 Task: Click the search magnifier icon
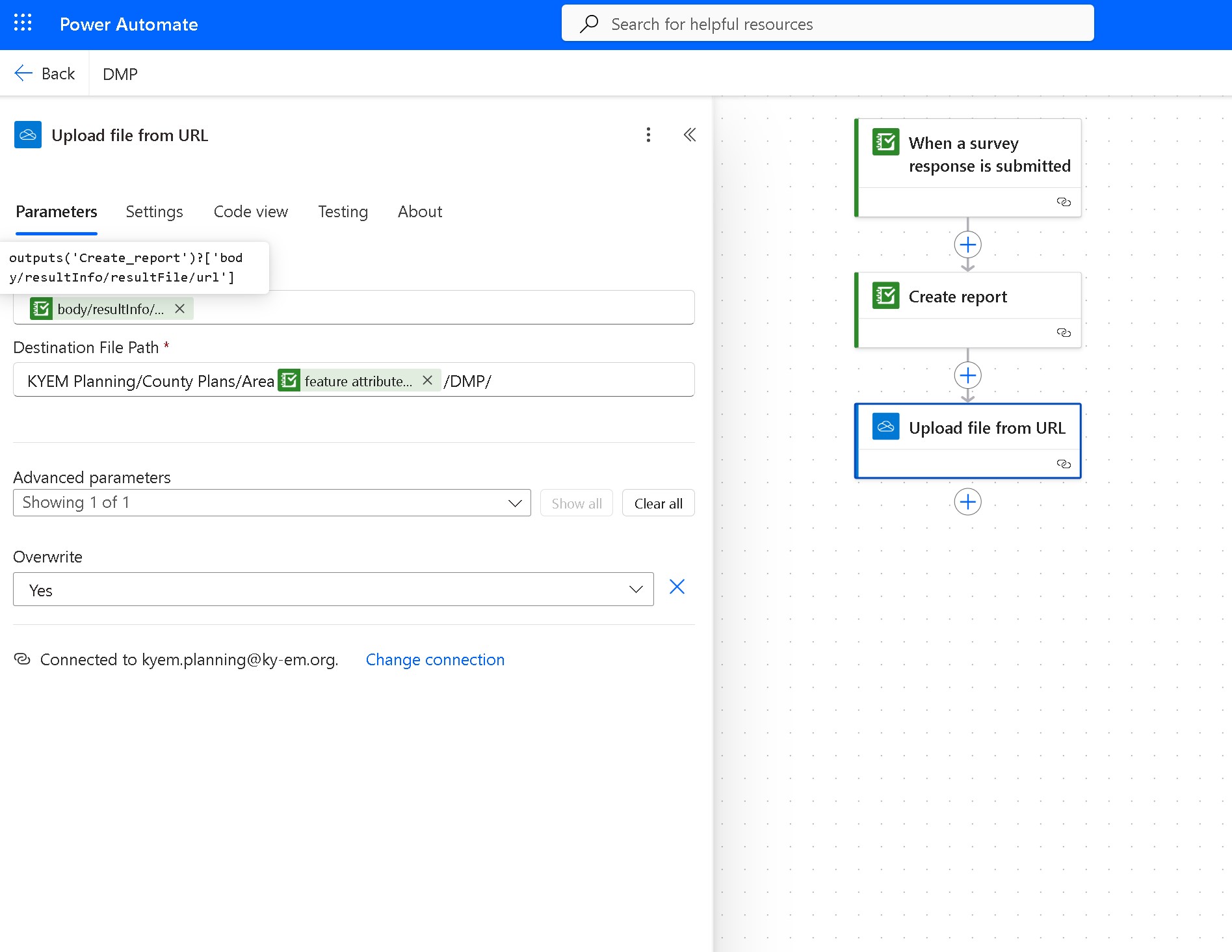[589, 24]
